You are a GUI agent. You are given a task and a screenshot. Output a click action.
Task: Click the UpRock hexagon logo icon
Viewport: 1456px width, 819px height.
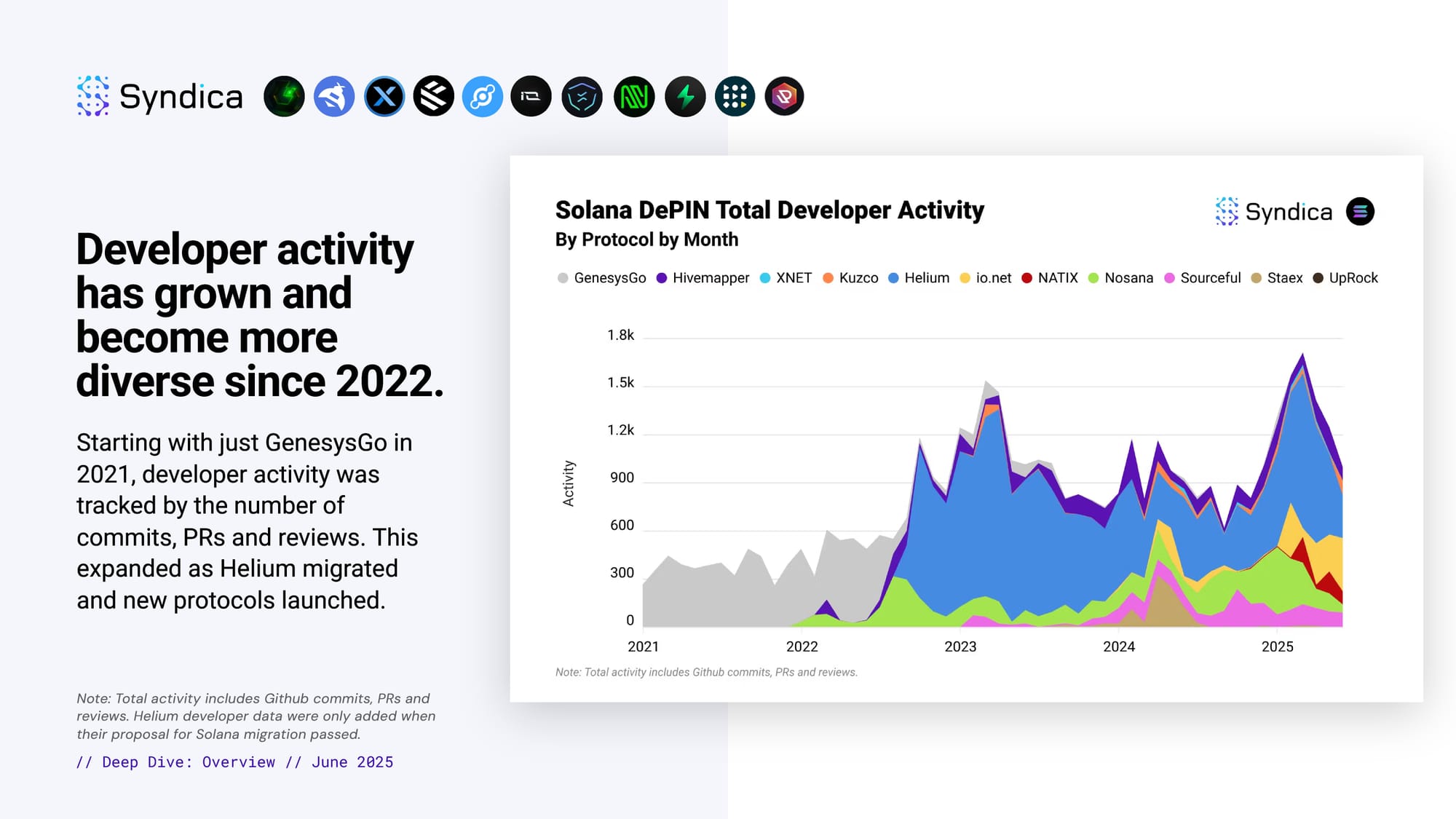[x=784, y=96]
